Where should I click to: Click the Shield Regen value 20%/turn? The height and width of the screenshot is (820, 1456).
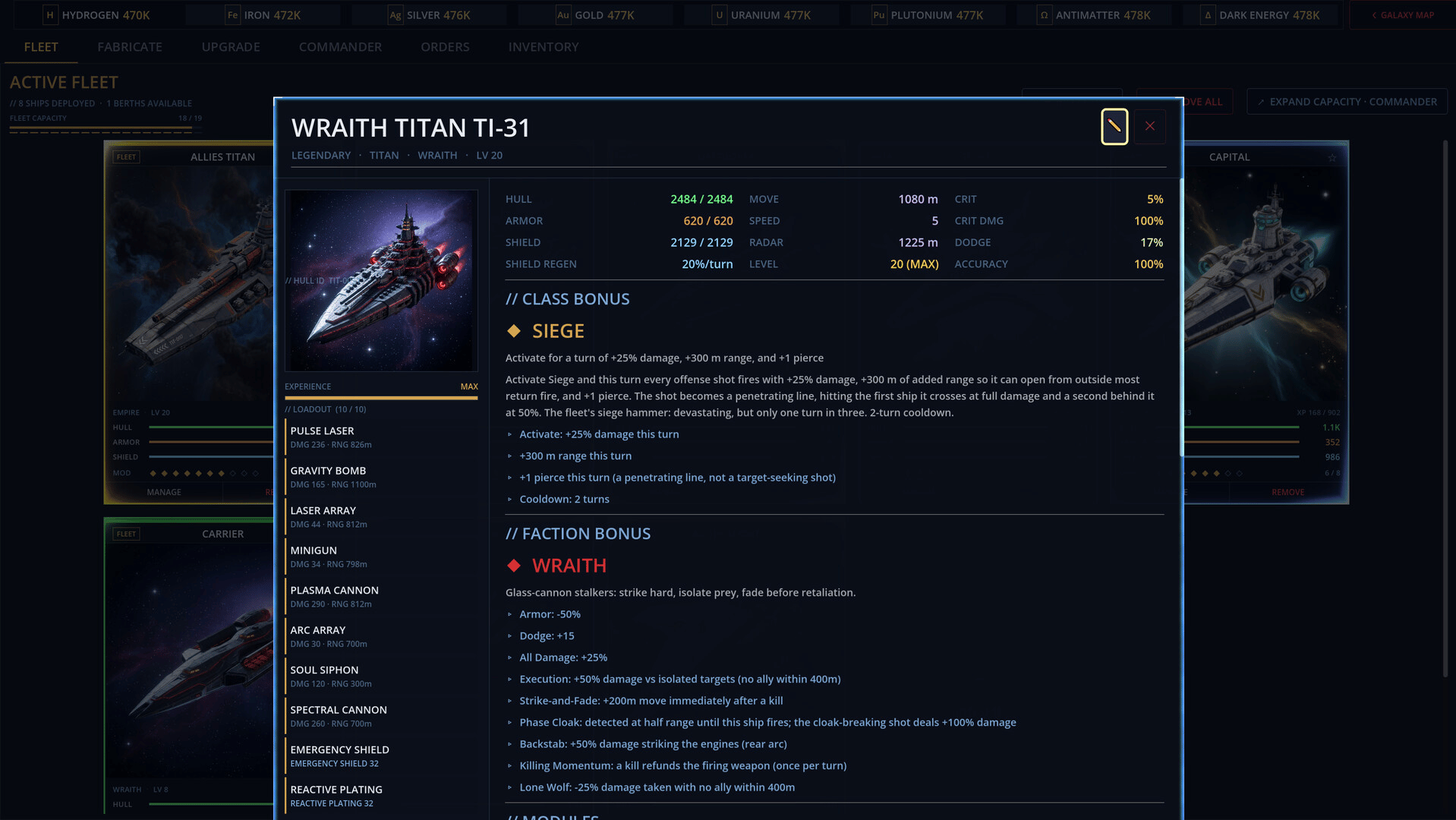(x=708, y=264)
